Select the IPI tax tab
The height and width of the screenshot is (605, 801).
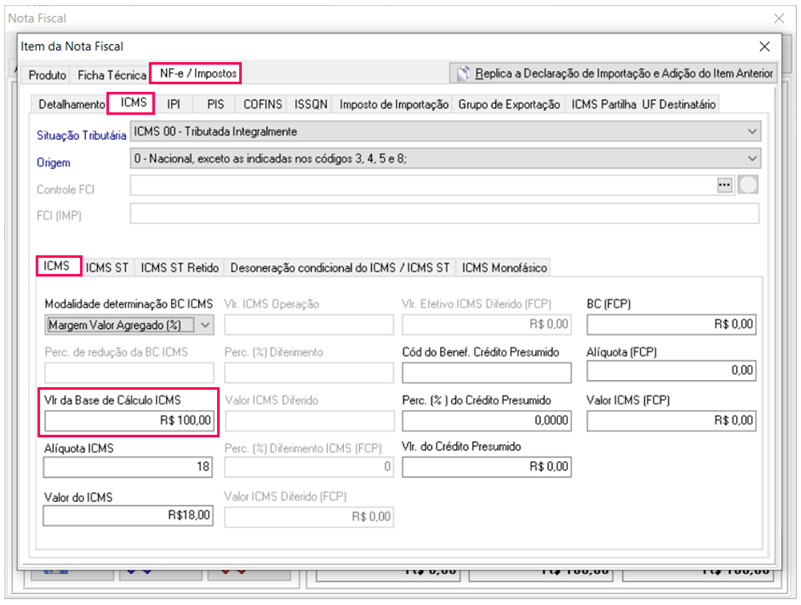(x=174, y=104)
